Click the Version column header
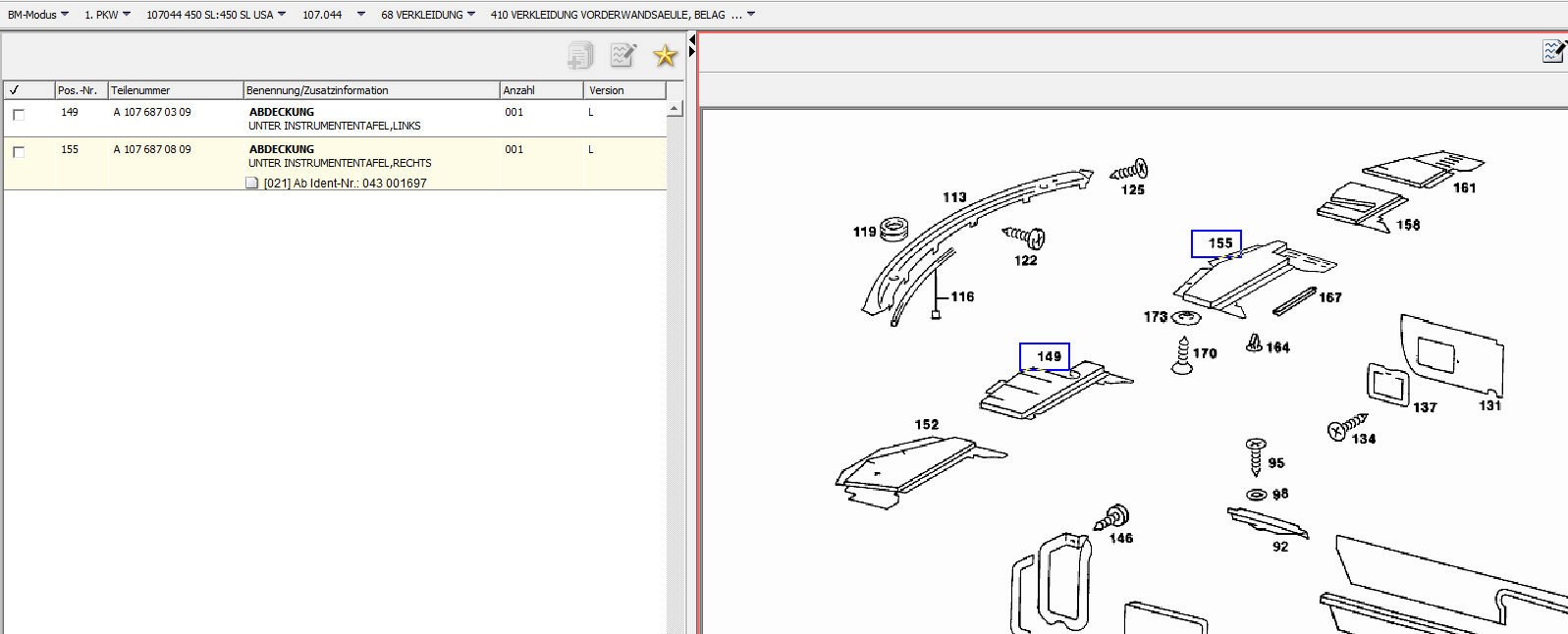The width and height of the screenshot is (1568, 634). point(625,89)
